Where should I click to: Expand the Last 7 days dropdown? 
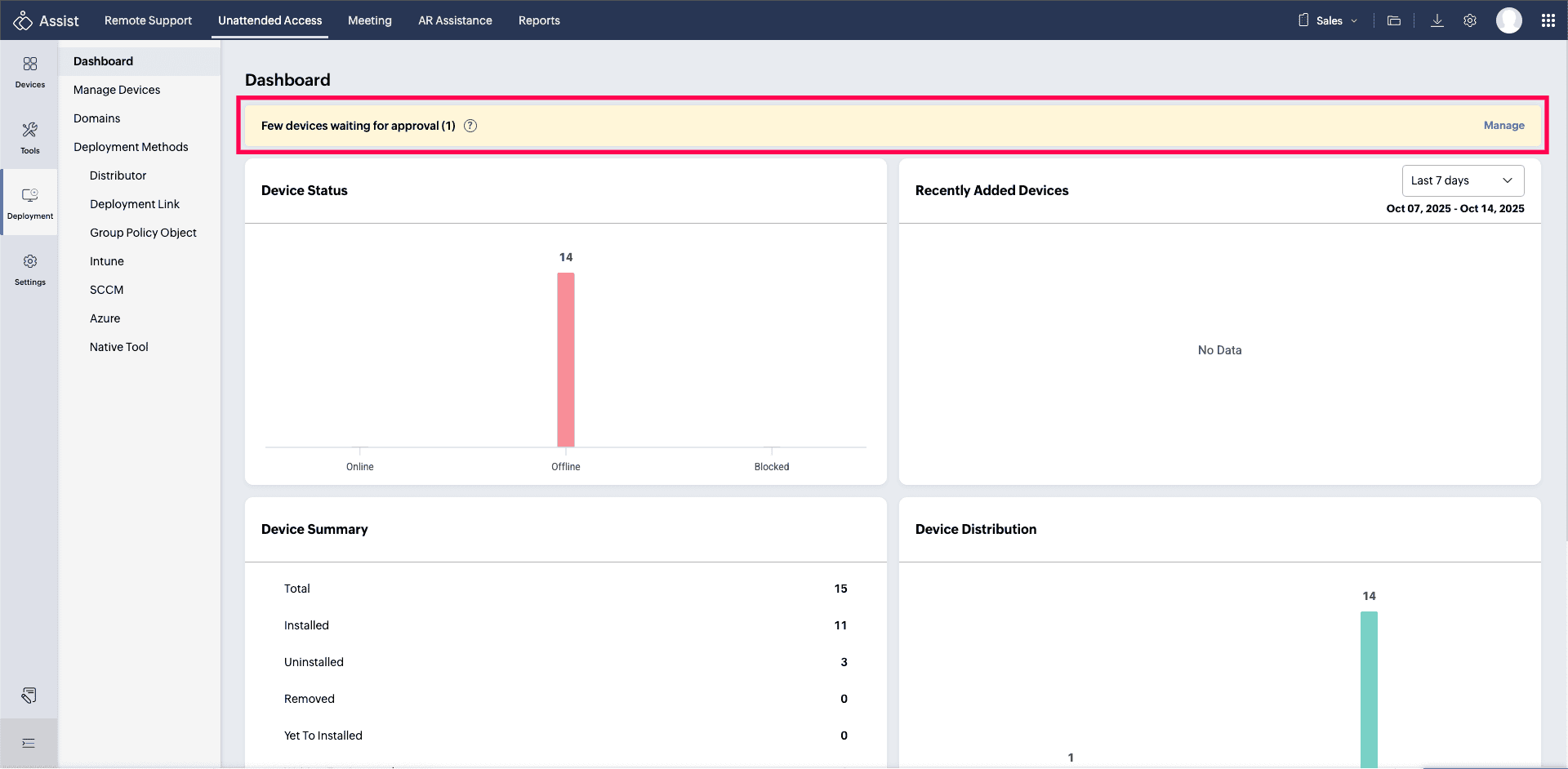[1463, 180]
